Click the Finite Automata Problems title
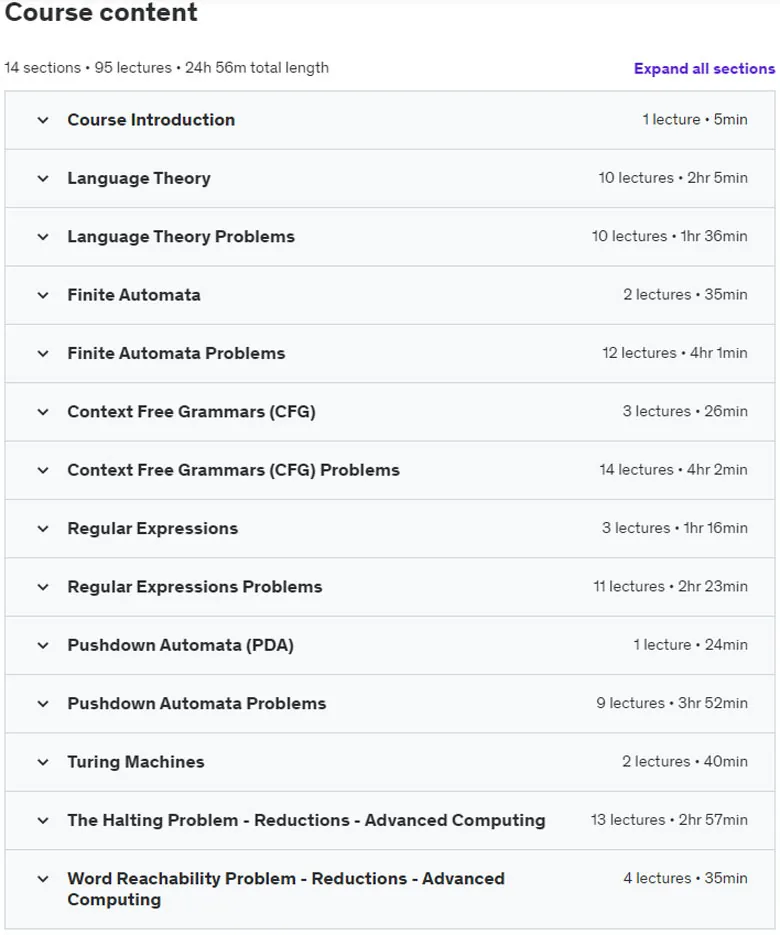The height and width of the screenshot is (935, 780). click(x=177, y=354)
